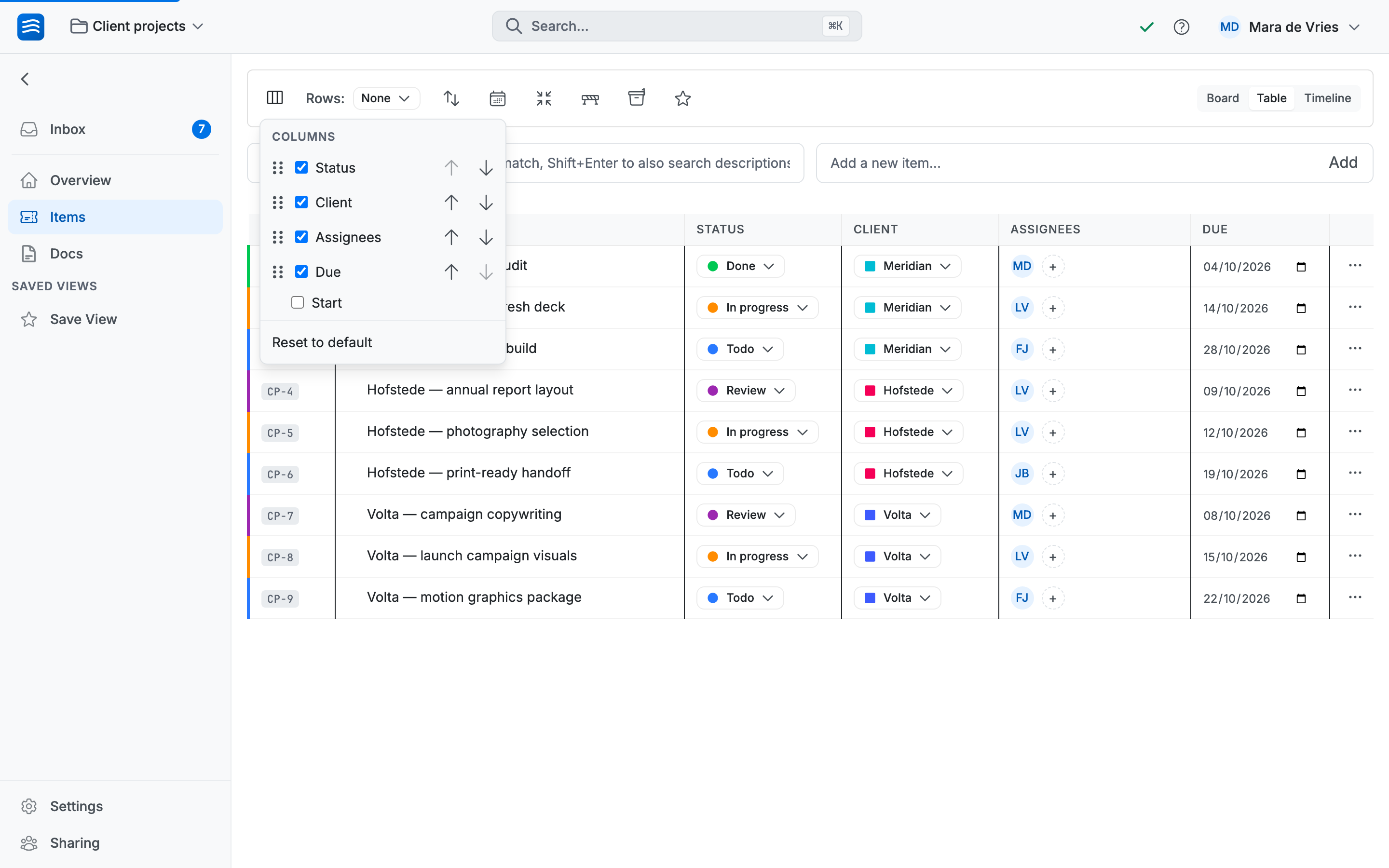
Task: Move Due column up with arrow
Action: point(451,272)
